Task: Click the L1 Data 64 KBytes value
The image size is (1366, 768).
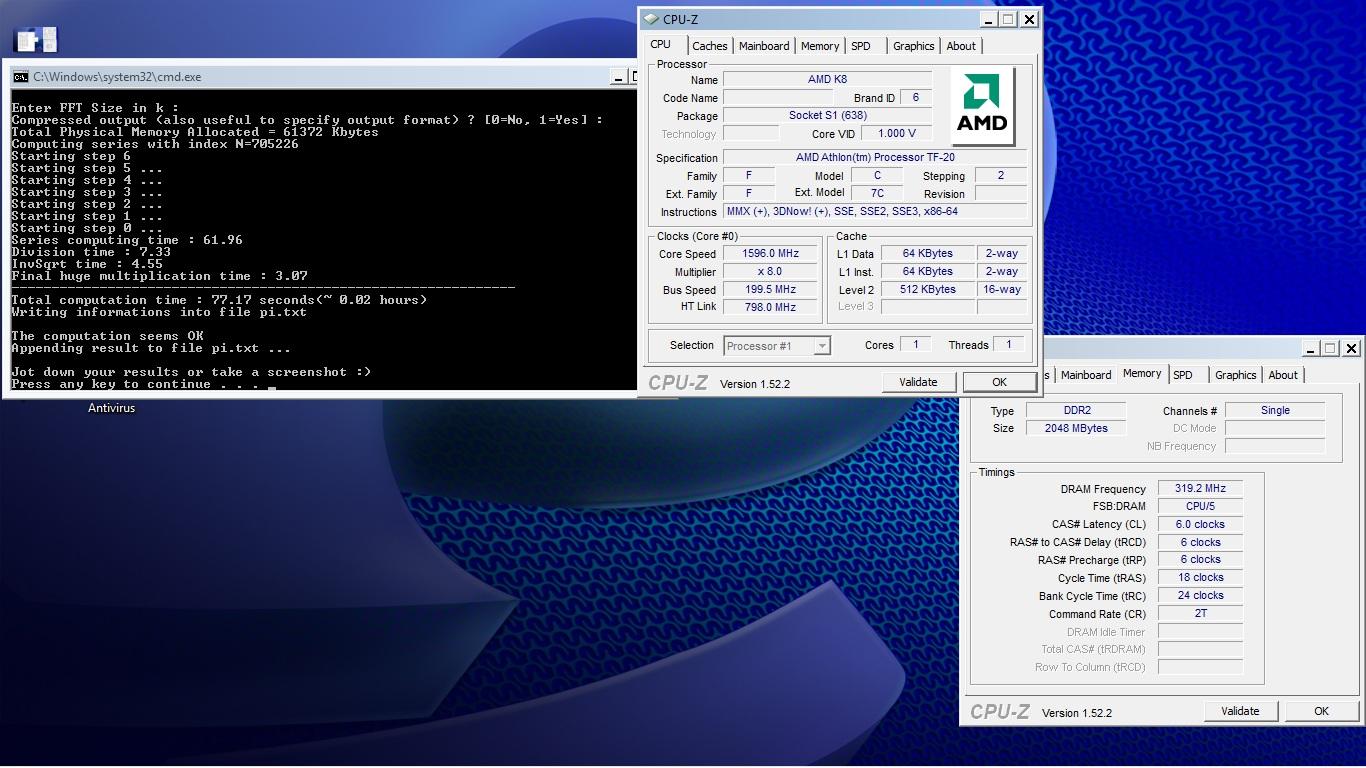Action: (927, 254)
